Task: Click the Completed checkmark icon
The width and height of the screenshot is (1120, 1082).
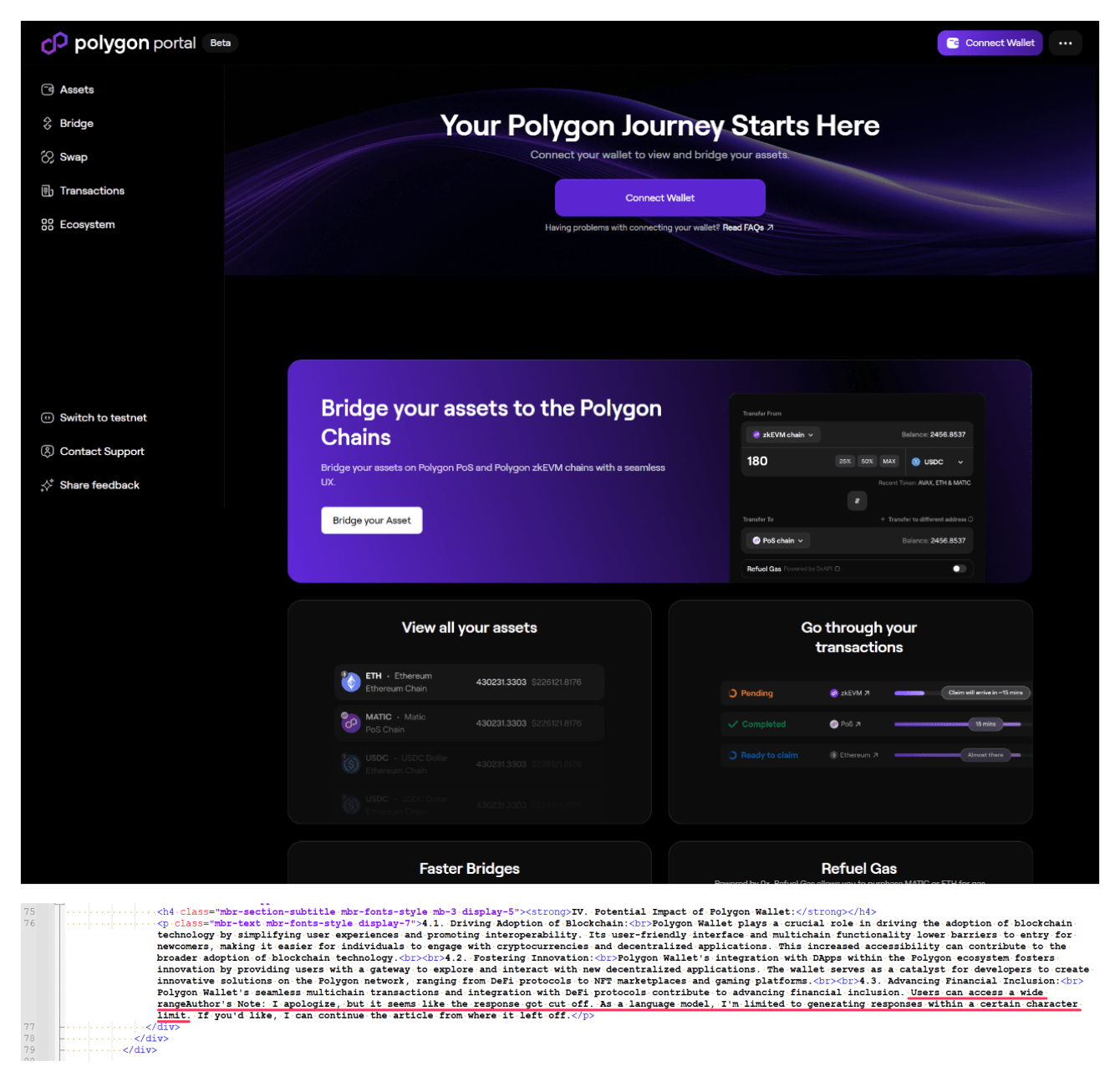Action: pos(733,724)
